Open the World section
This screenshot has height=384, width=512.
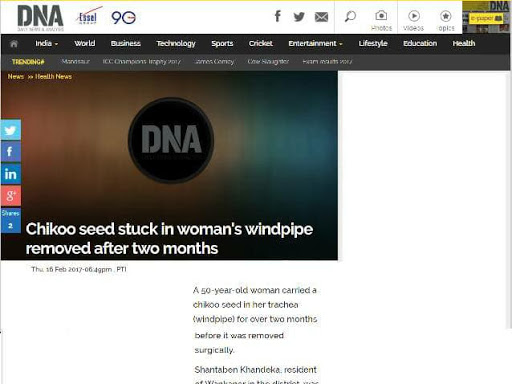85,44
